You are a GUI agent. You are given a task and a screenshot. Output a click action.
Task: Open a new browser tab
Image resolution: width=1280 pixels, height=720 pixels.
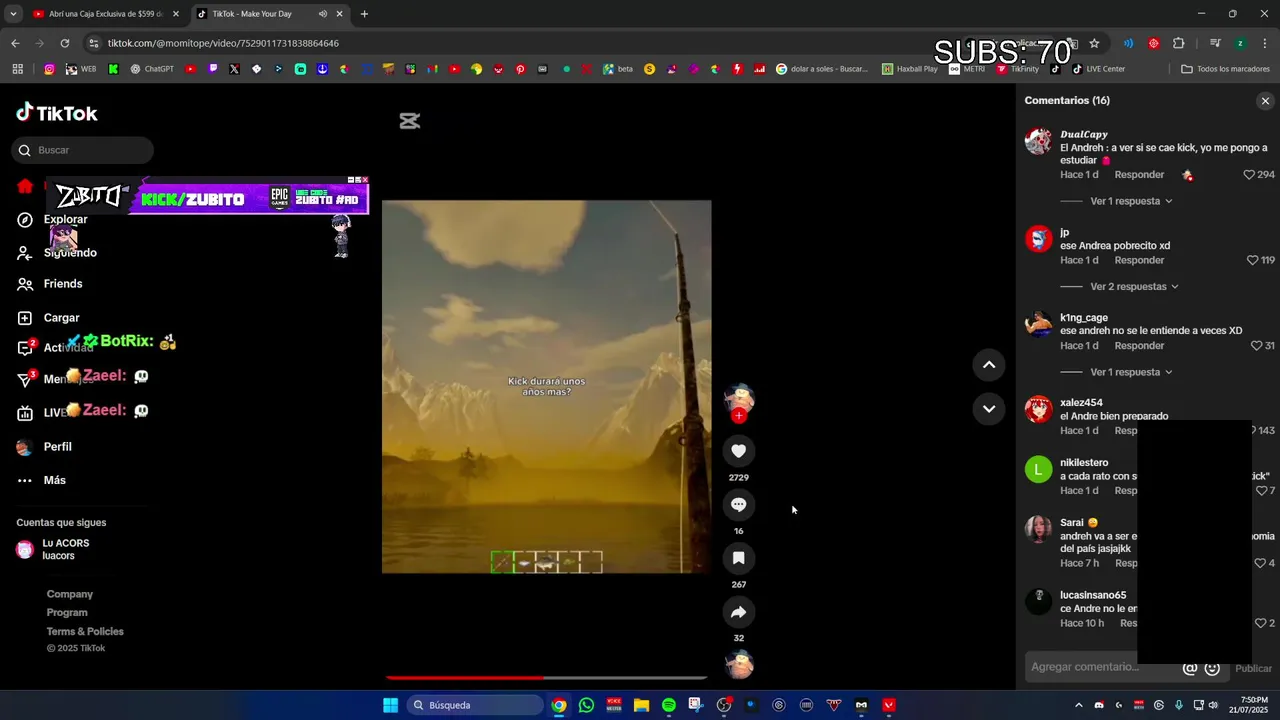coord(364,14)
